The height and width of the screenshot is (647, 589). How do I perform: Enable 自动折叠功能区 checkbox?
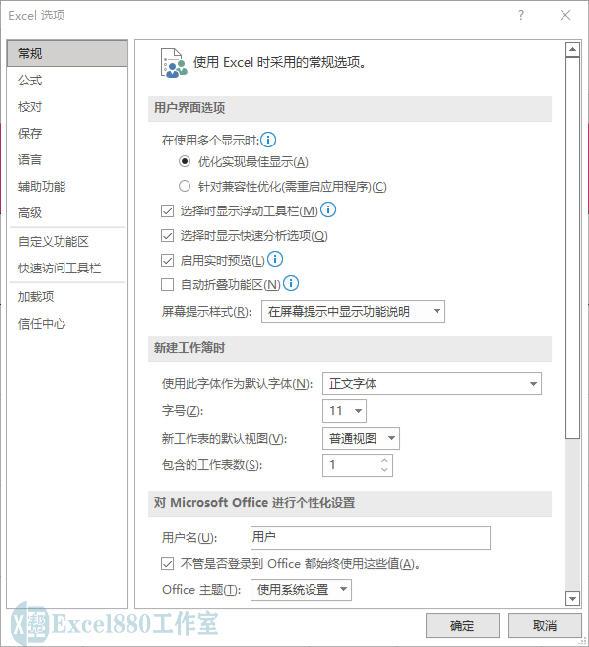pos(167,284)
